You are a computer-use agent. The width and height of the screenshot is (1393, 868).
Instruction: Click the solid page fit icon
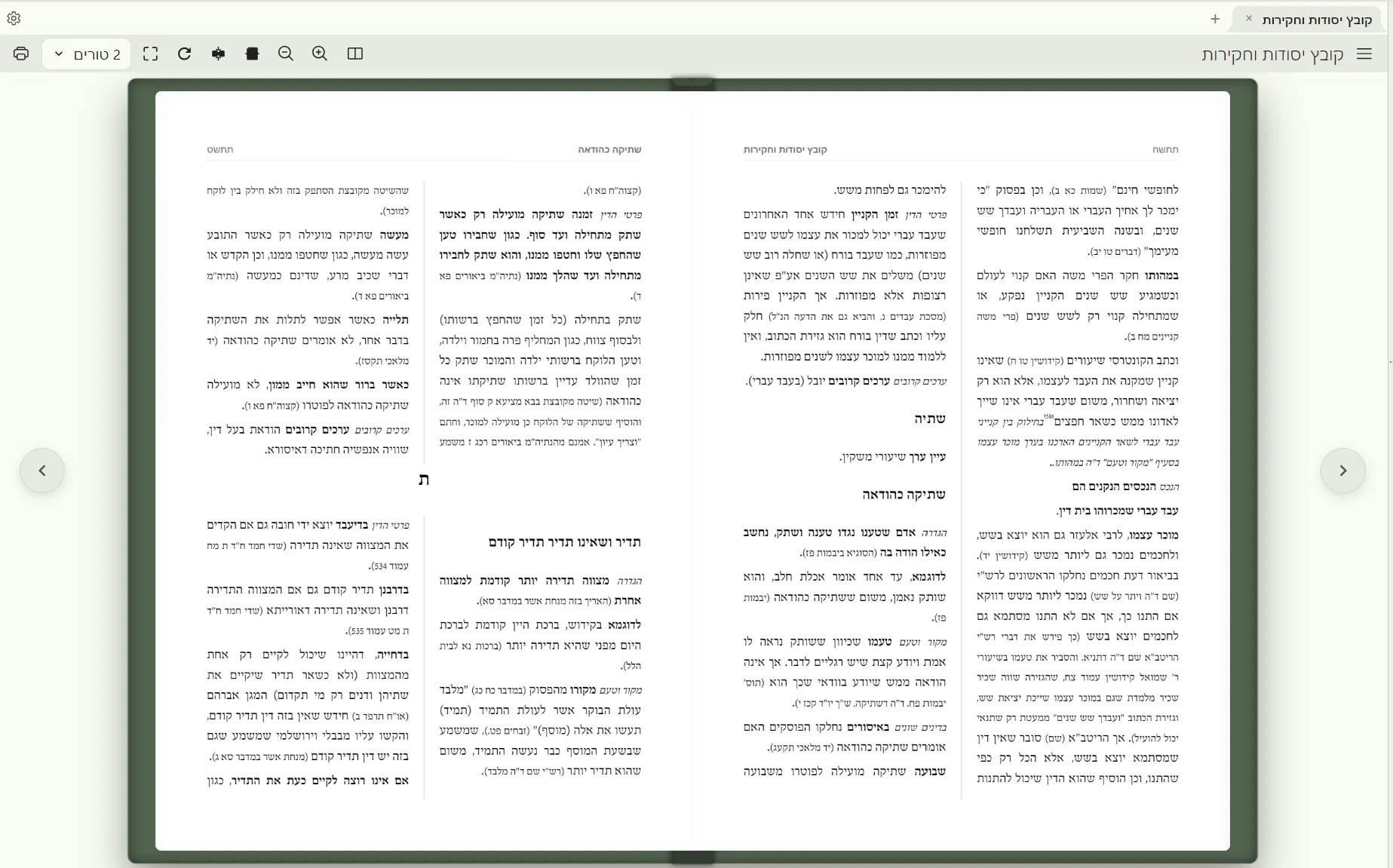tap(253, 54)
